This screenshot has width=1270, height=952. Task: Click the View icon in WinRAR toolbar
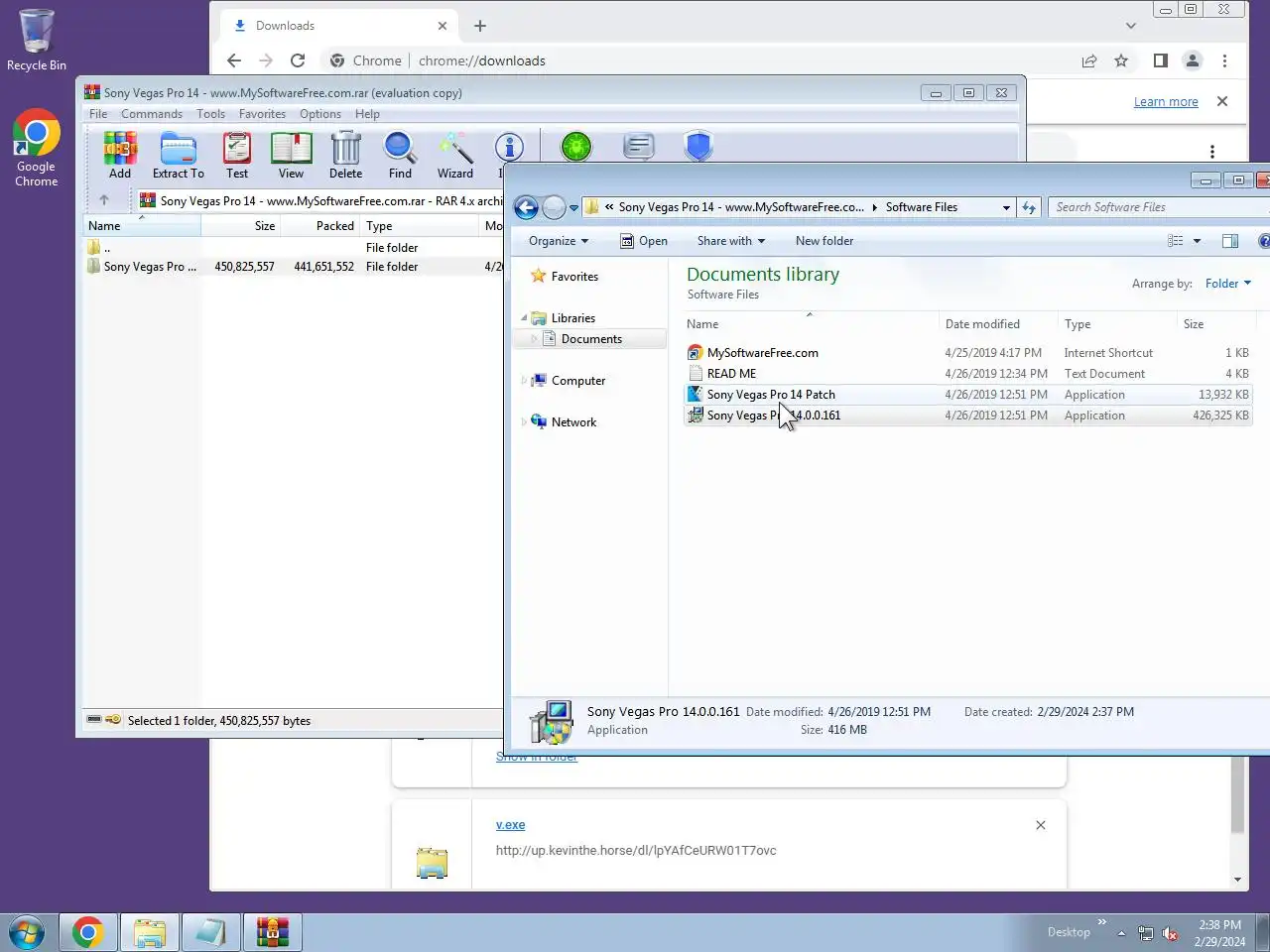coord(291,155)
